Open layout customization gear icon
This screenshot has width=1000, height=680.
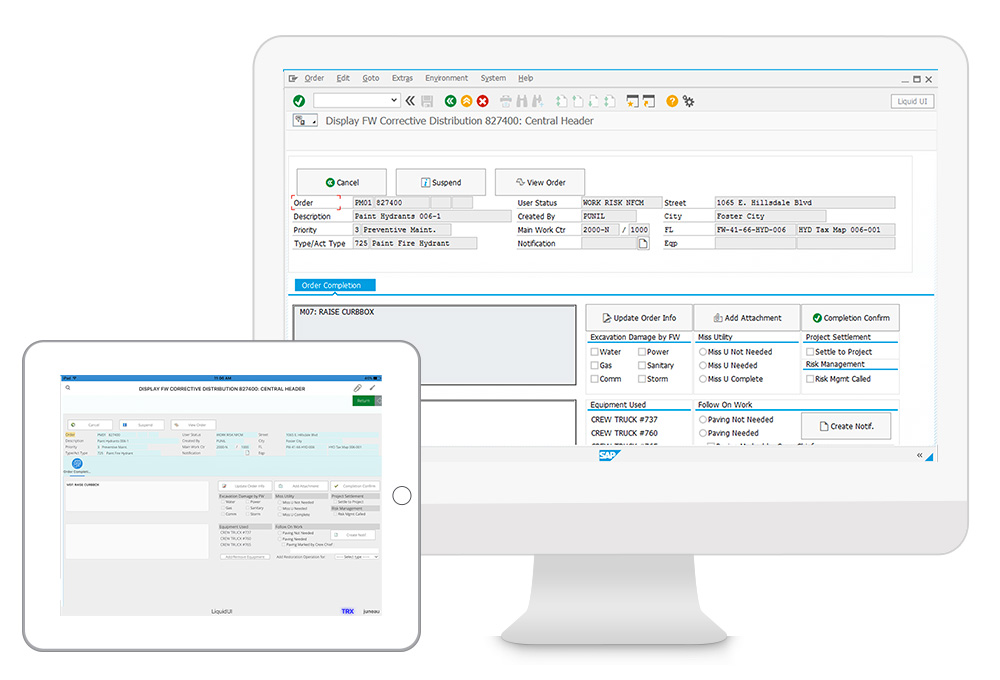tap(688, 101)
